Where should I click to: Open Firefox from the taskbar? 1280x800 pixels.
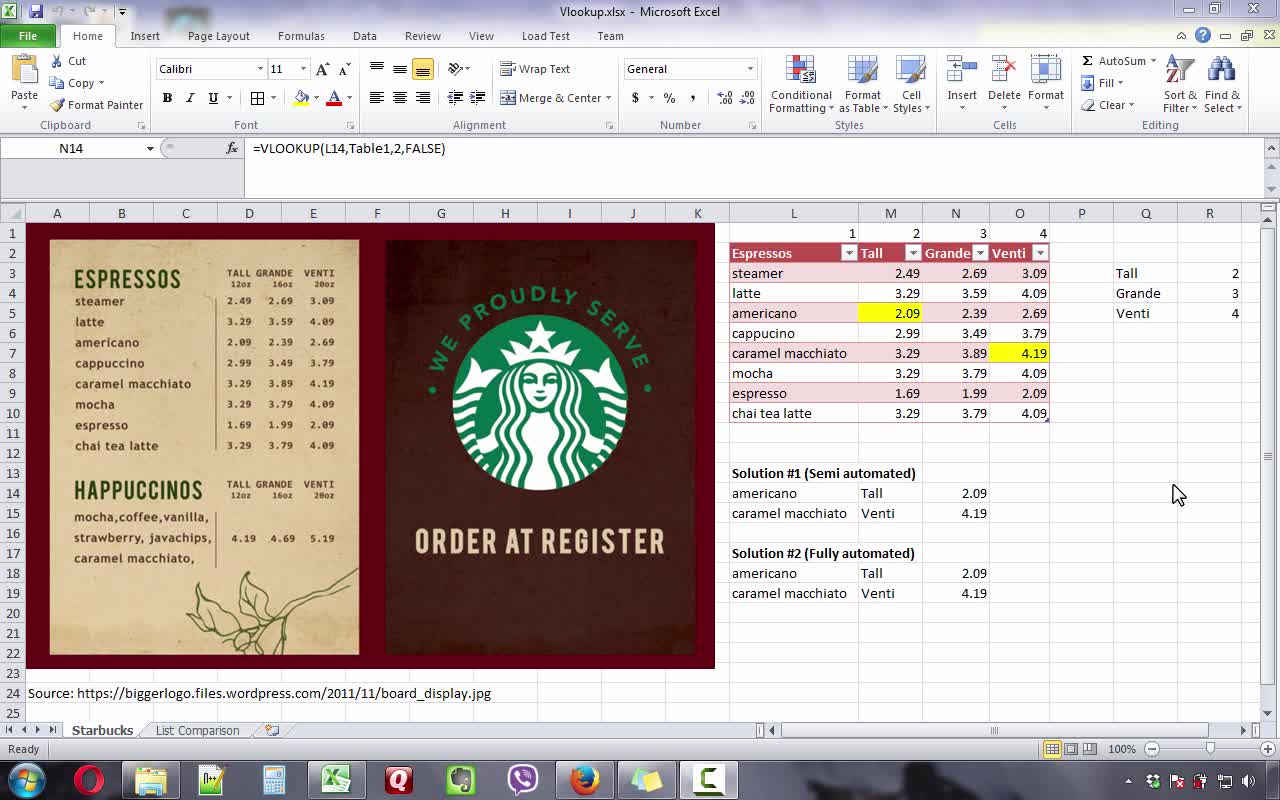tap(584, 779)
